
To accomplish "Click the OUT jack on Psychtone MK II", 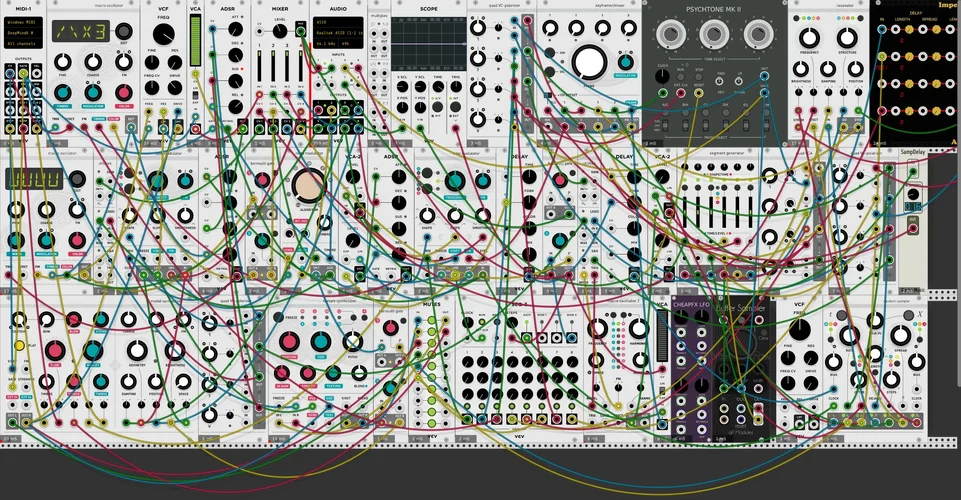I will [x=764, y=77].
